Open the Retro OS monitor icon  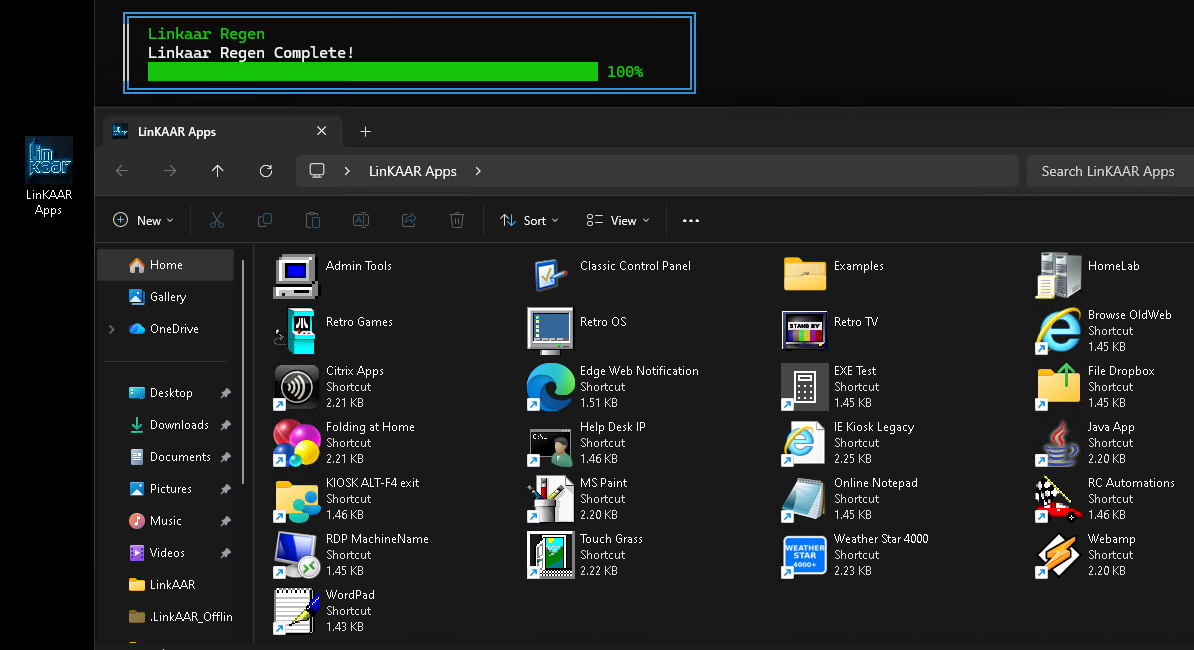[550, 331]
